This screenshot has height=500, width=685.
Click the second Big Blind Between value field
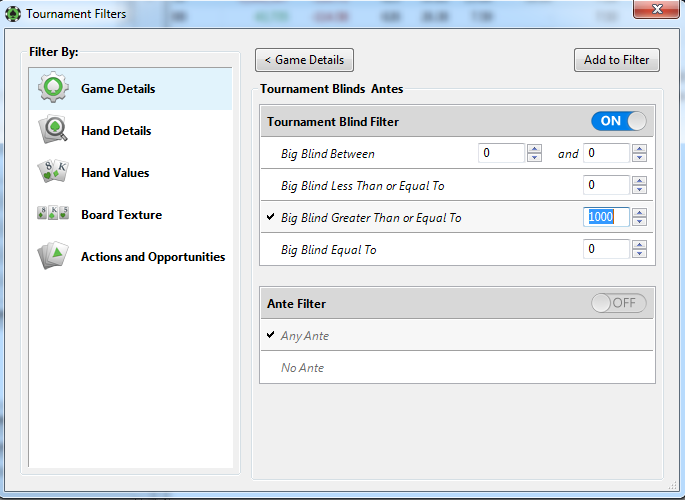[606, 153]
